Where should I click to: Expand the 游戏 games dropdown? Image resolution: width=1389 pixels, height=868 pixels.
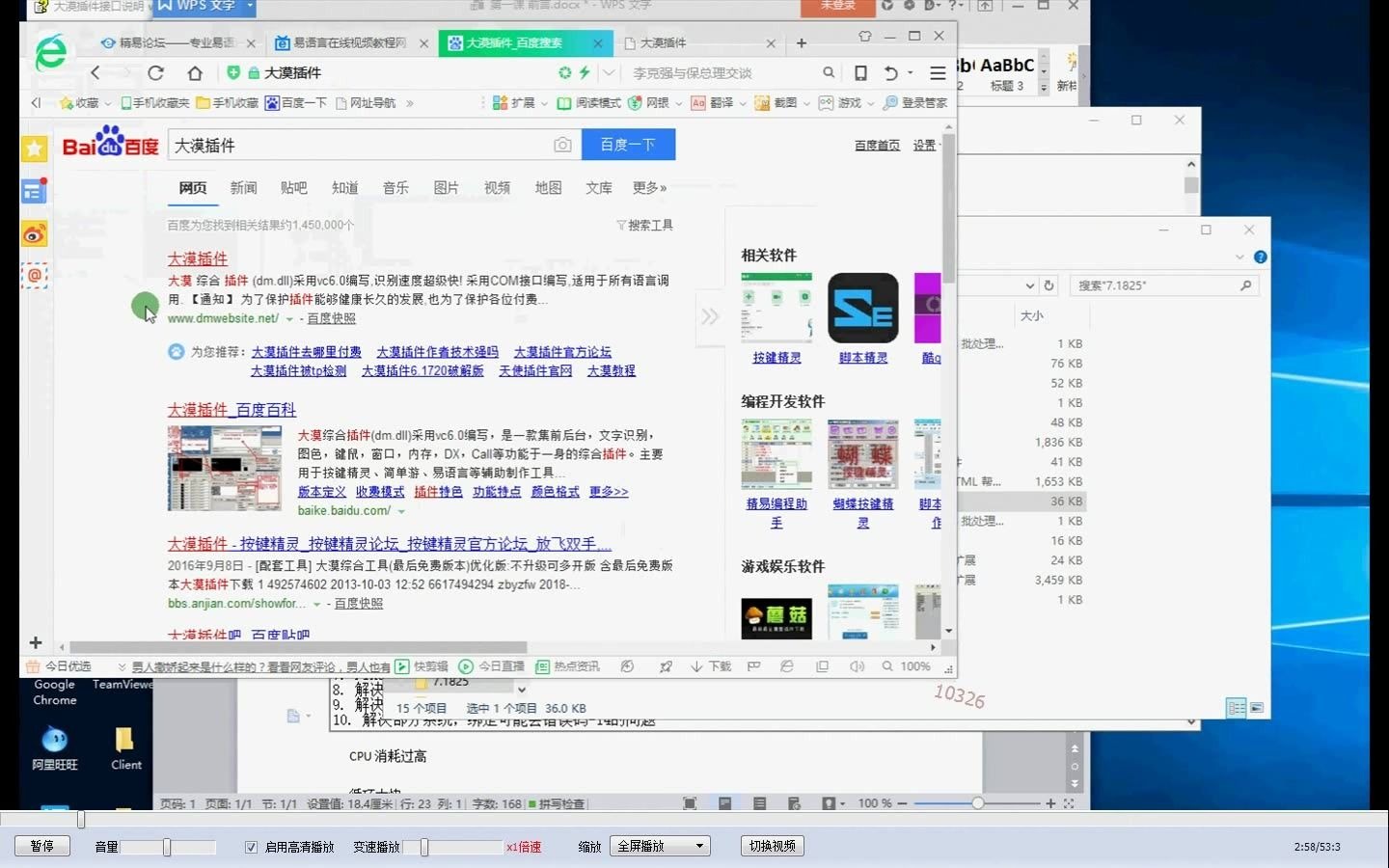point(870,103)
